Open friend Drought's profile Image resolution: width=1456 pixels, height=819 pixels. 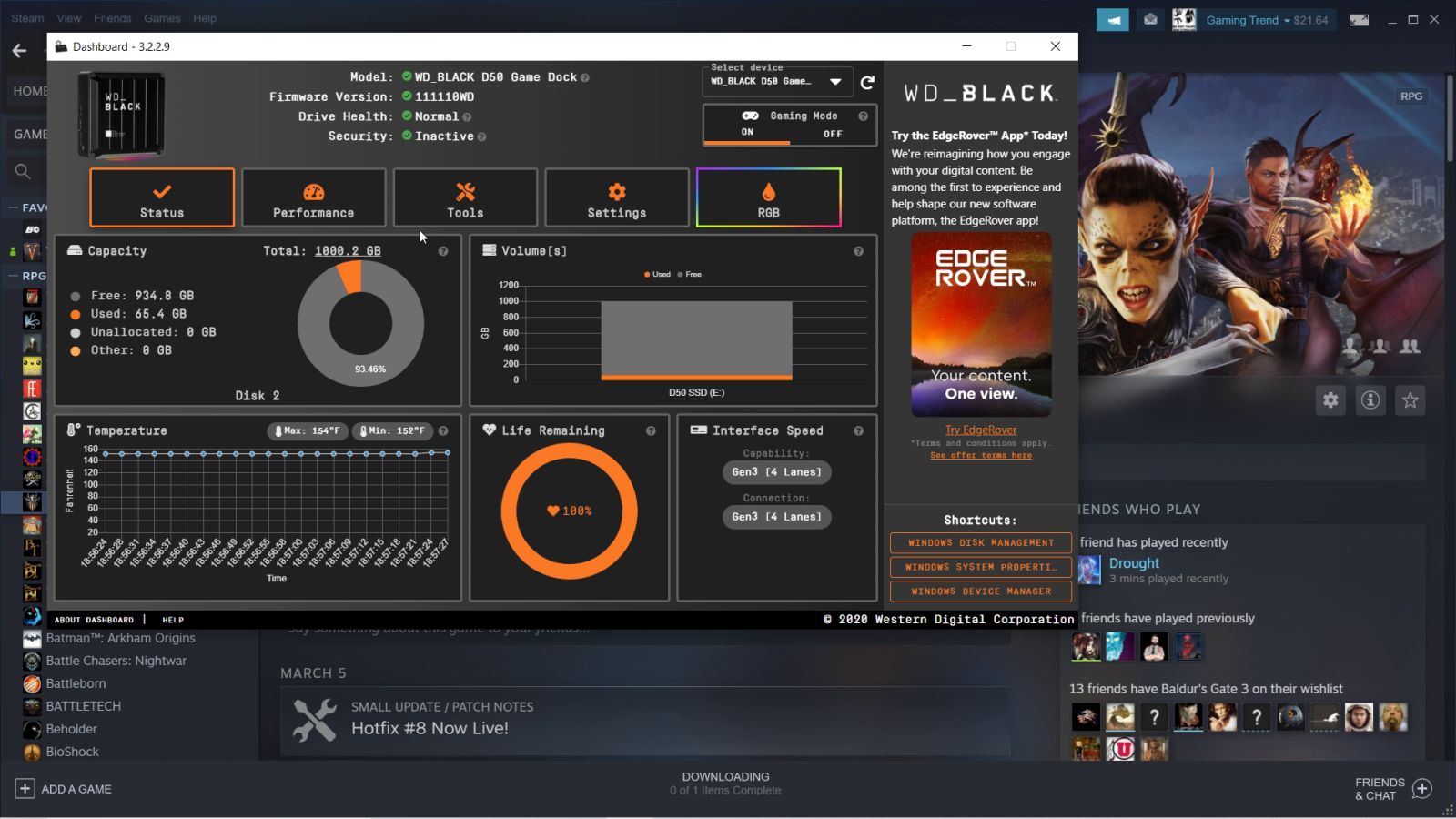click(x=1134, y=564)
